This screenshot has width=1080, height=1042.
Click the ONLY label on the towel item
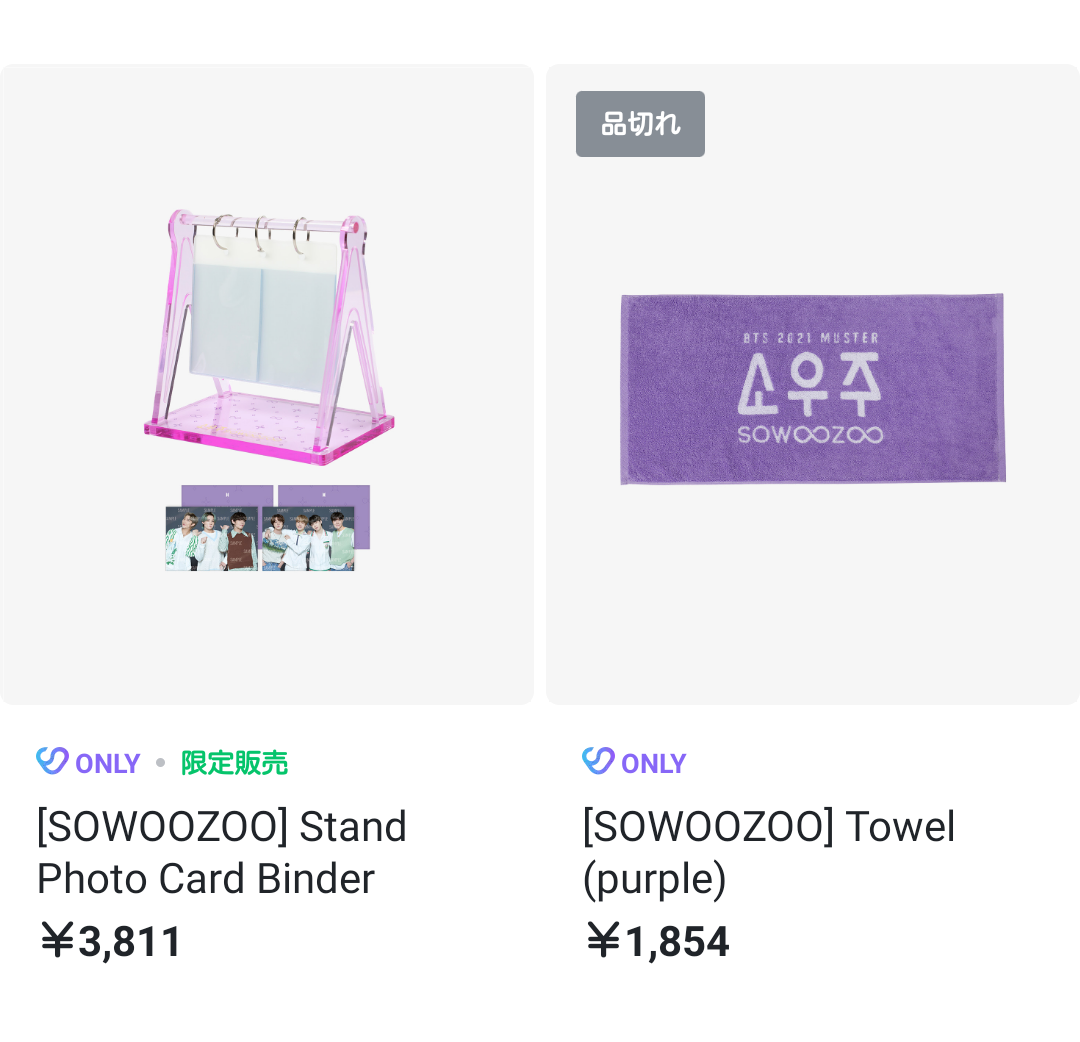coord(653,763)
